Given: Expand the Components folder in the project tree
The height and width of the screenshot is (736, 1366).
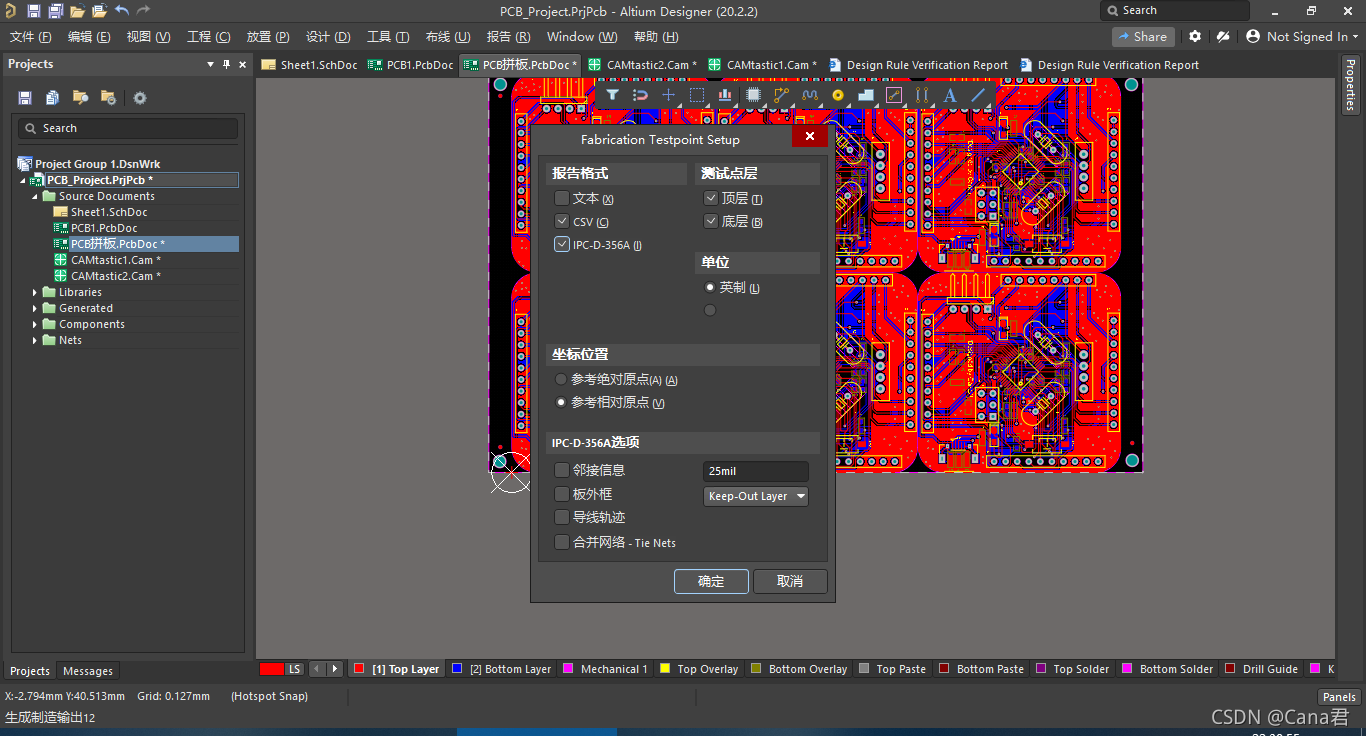Looking at the screenshot, I should click(35, 323).
